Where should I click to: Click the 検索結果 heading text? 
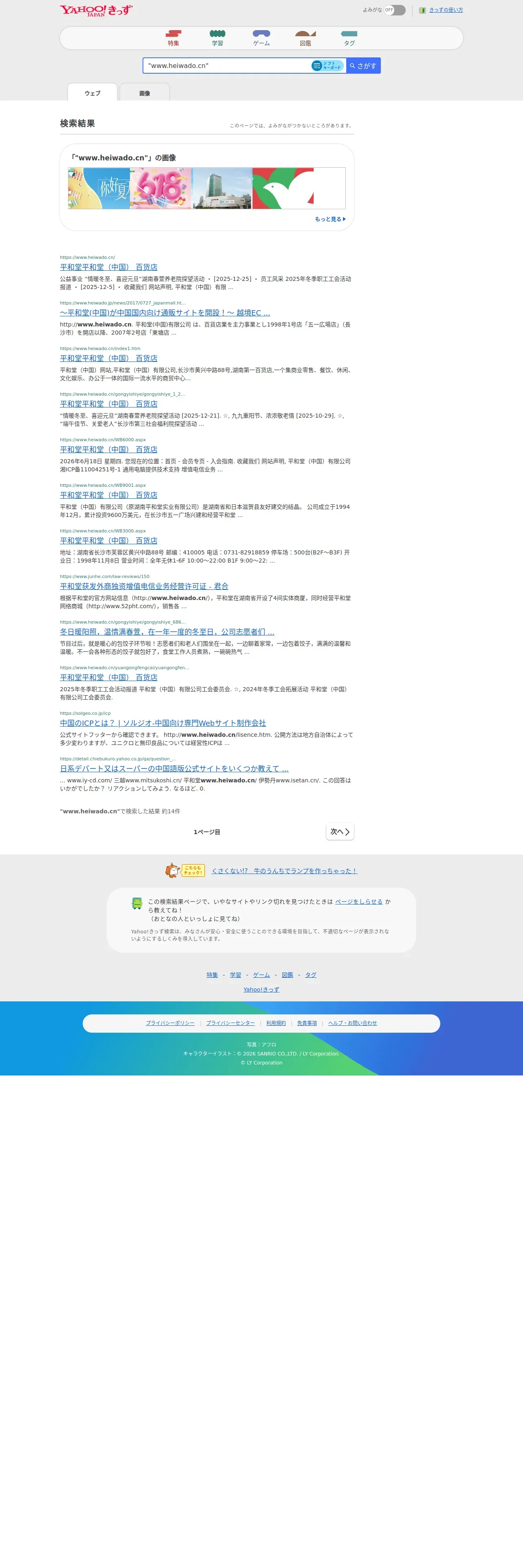[x=77, y=124]
